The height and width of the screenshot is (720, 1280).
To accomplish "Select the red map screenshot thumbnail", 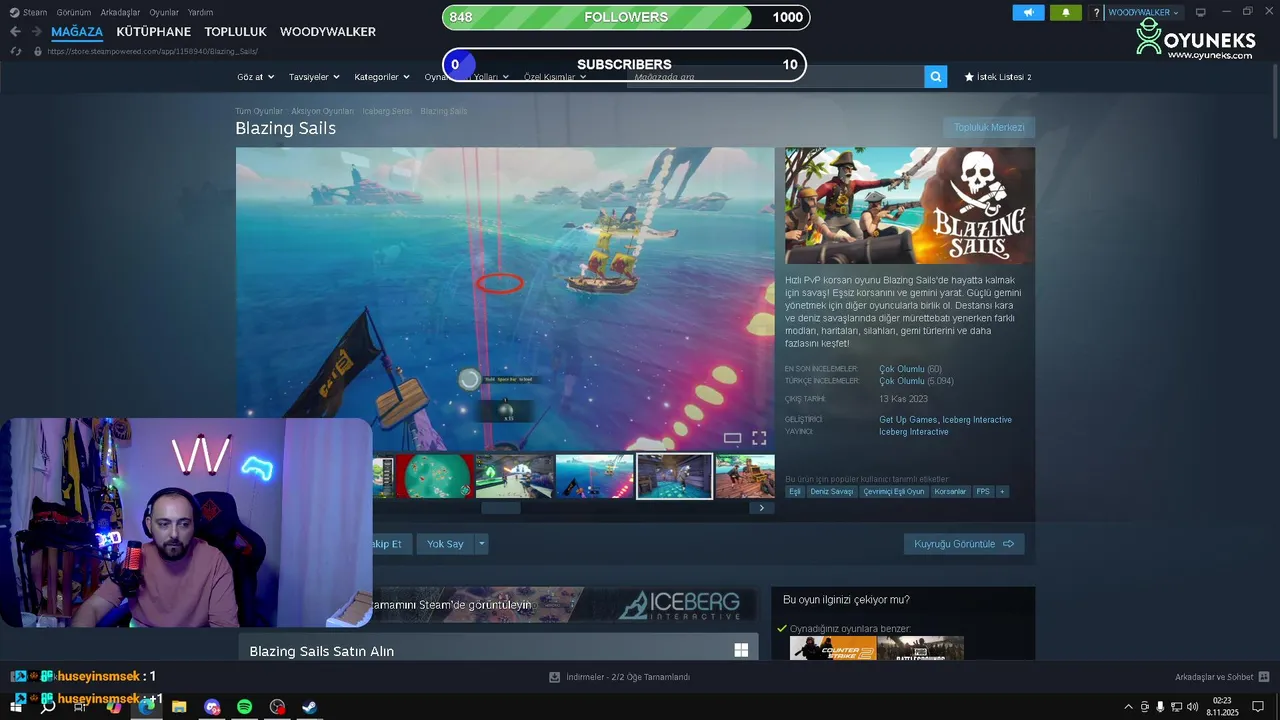I will tap(434, 476).
